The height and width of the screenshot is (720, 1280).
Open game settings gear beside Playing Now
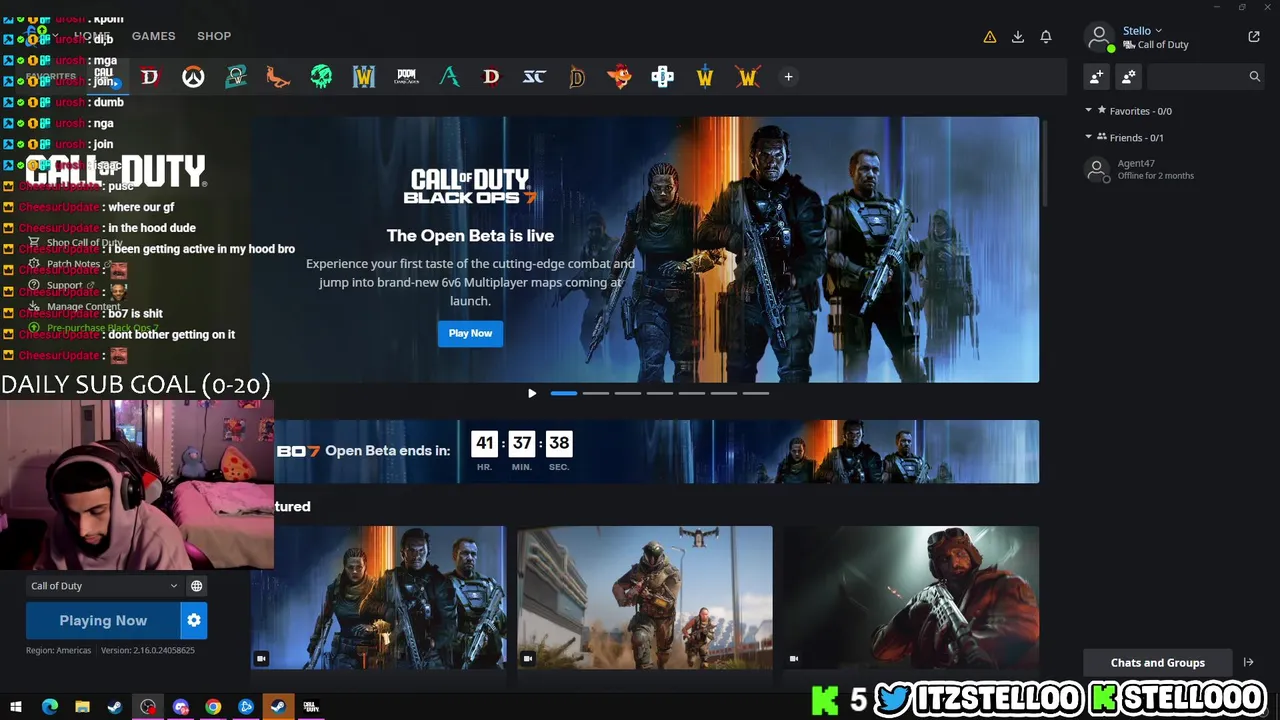coord(194,621)
